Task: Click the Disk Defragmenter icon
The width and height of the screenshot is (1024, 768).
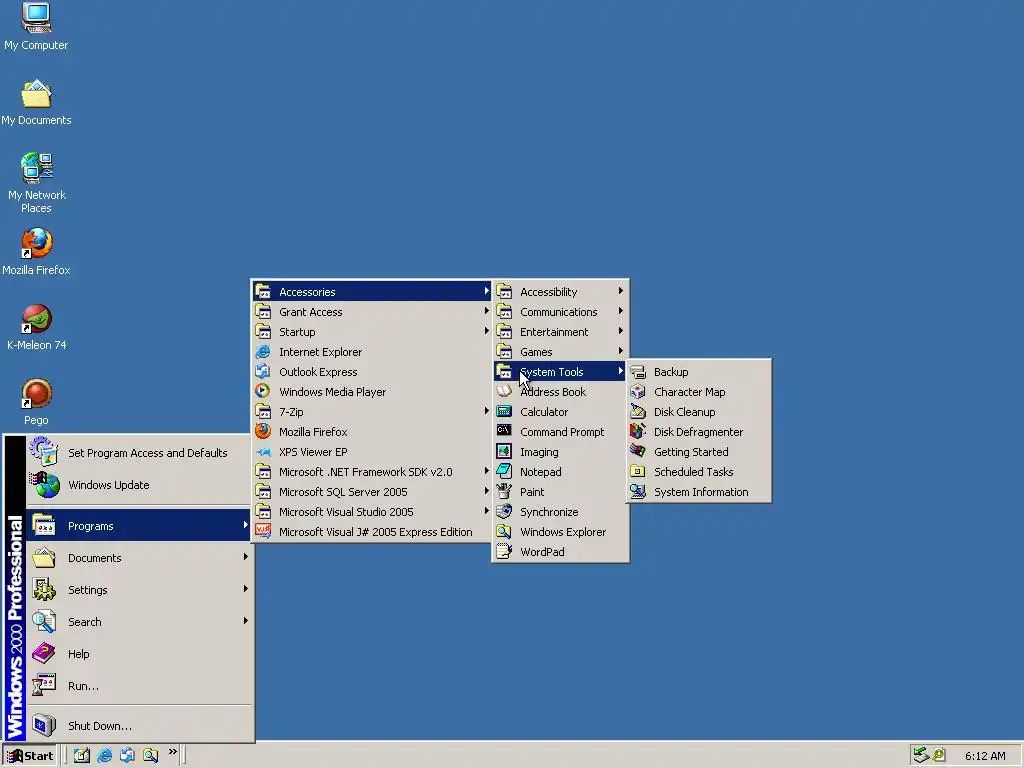Action: (638, 432)
